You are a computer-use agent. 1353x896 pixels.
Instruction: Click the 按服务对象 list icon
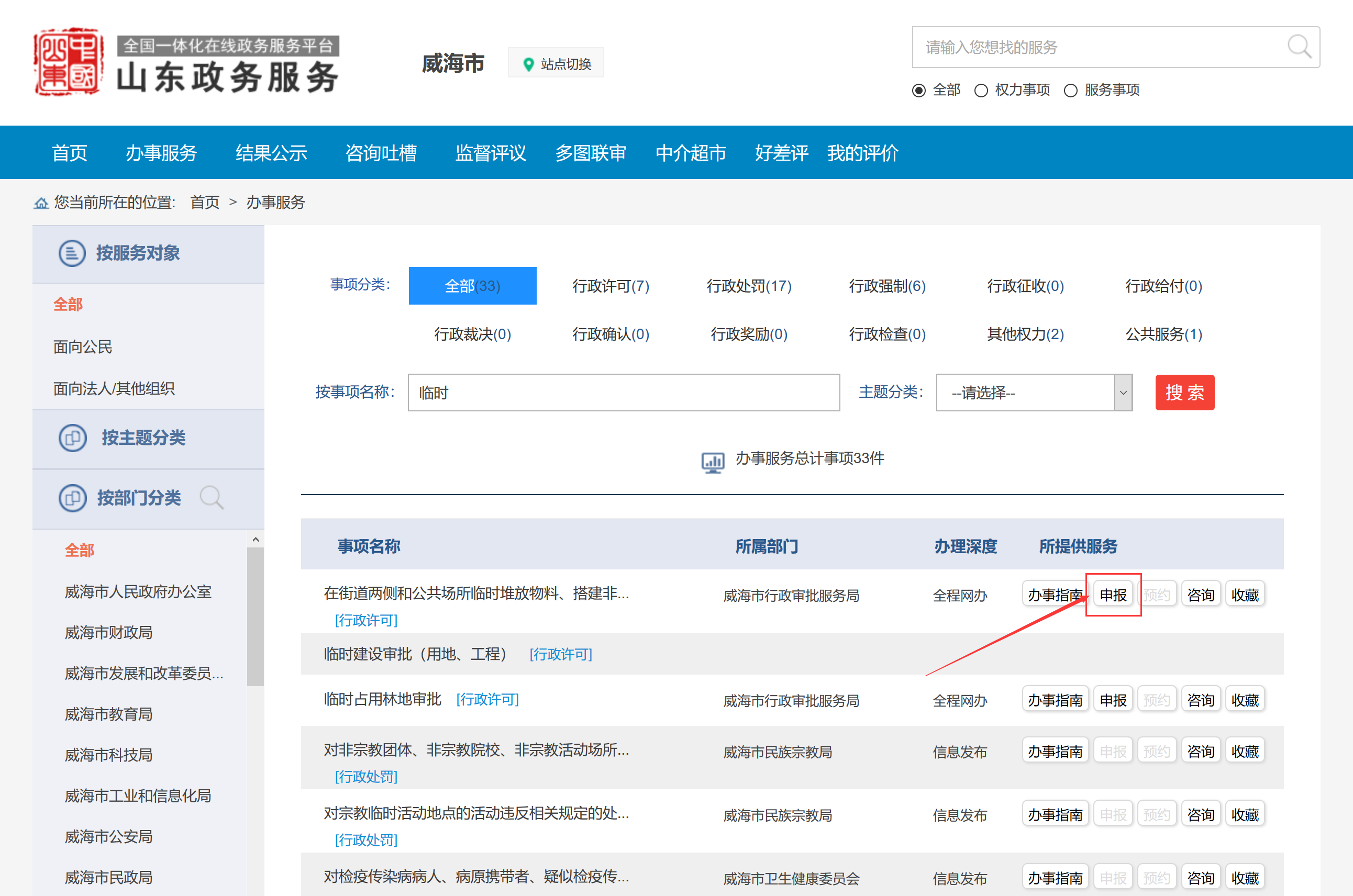[x=72, y=253]
